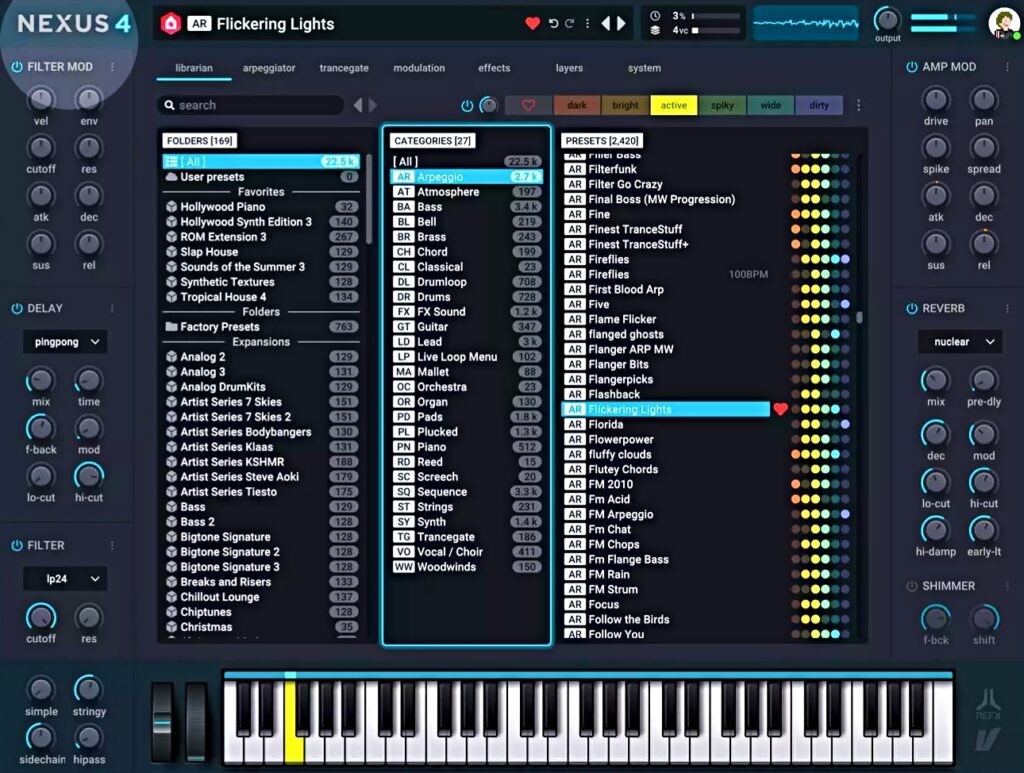This screenshot has height=773, width=1024.
Task: Open the filter type dropdown showing lp24
Action: click(x=63, y=579)
